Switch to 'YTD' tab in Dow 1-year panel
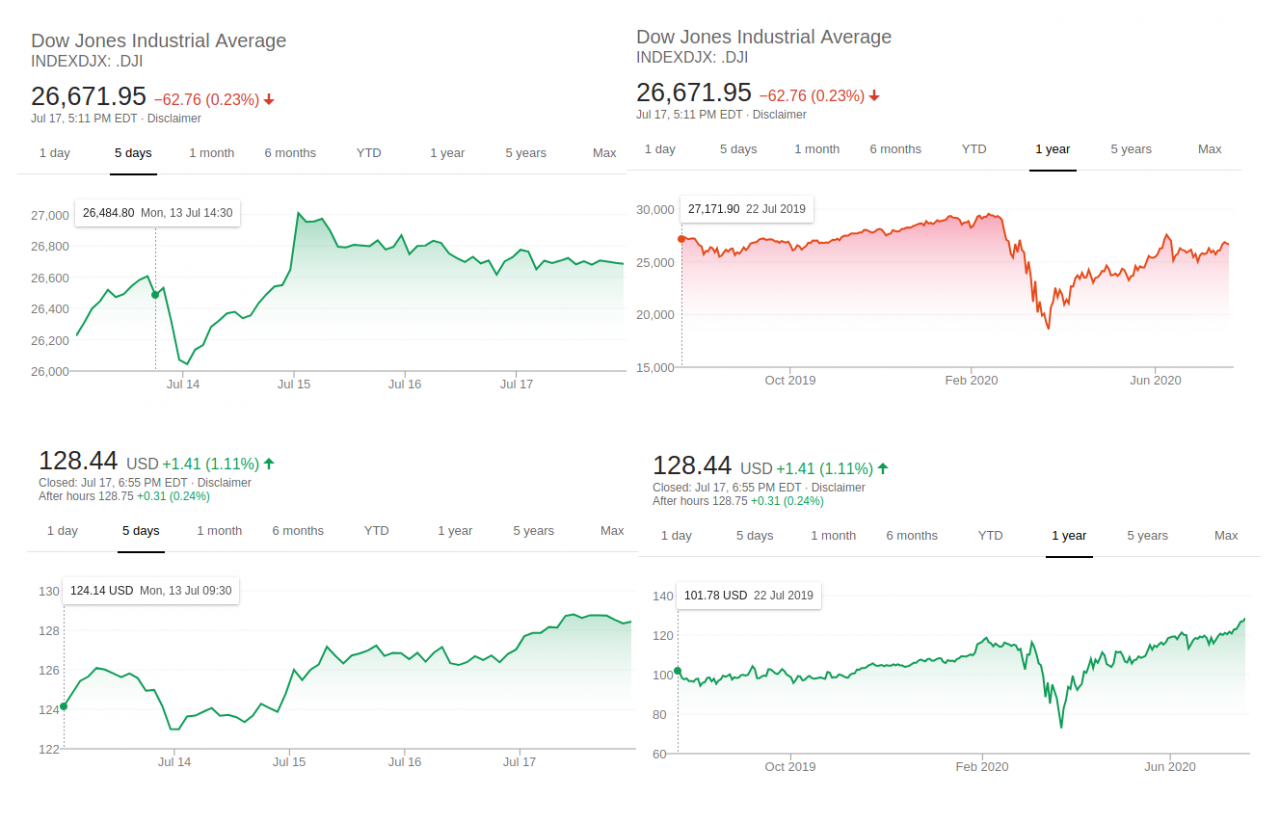Screen dimensions: 1280x823 (x=974, y=149)
